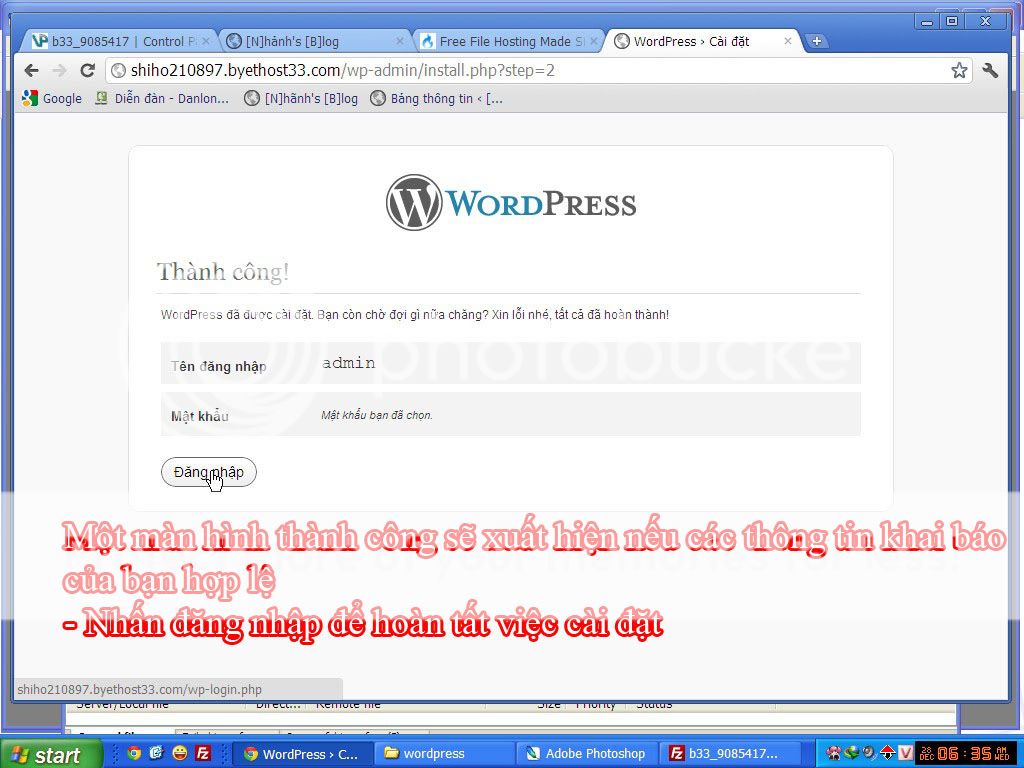This screenshot has height=768, width=1024.
Task: Click the Đăng nhập login button
Action: coord(208,472)
